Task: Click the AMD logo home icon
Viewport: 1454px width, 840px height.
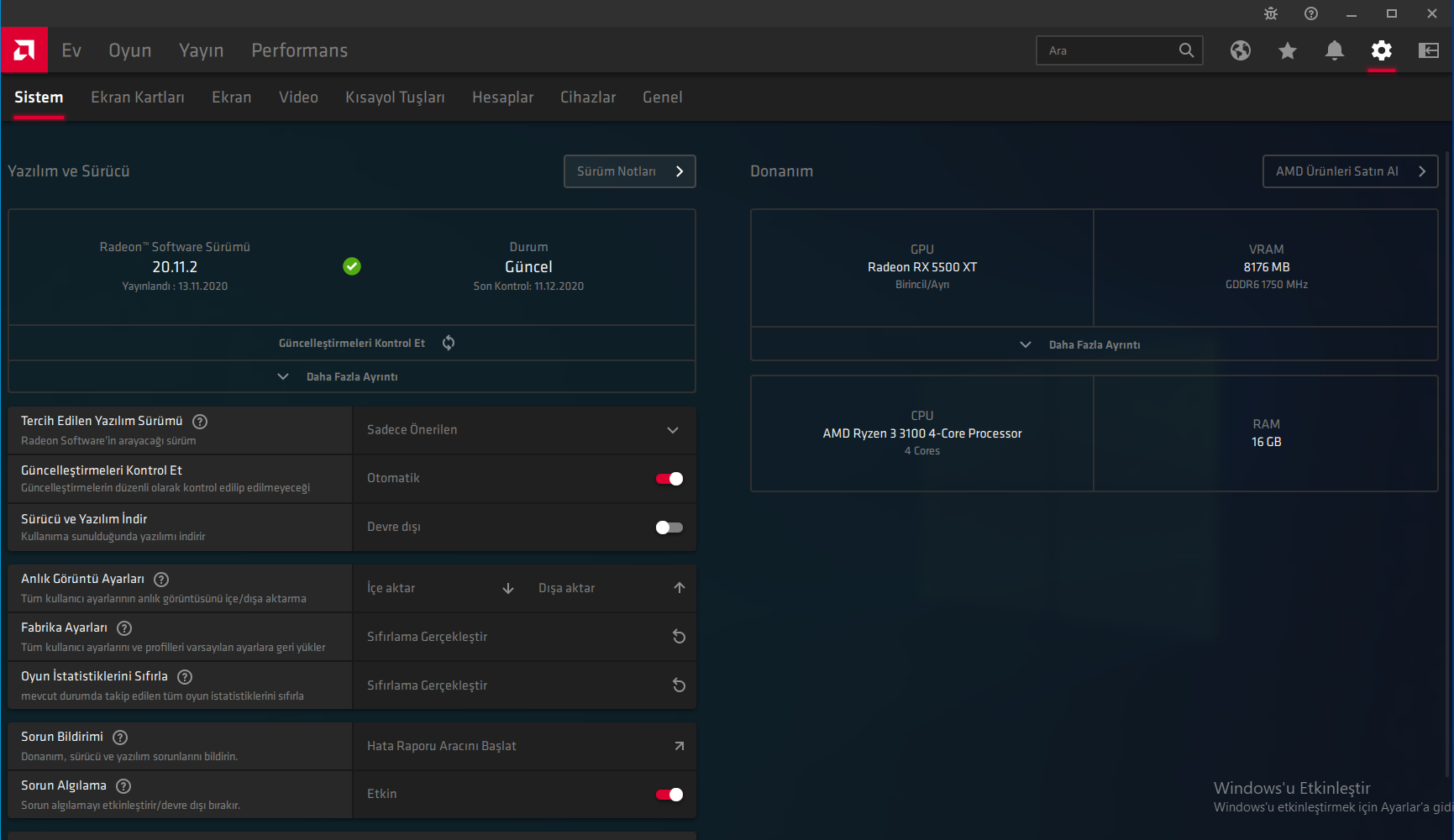Action: 24,50
